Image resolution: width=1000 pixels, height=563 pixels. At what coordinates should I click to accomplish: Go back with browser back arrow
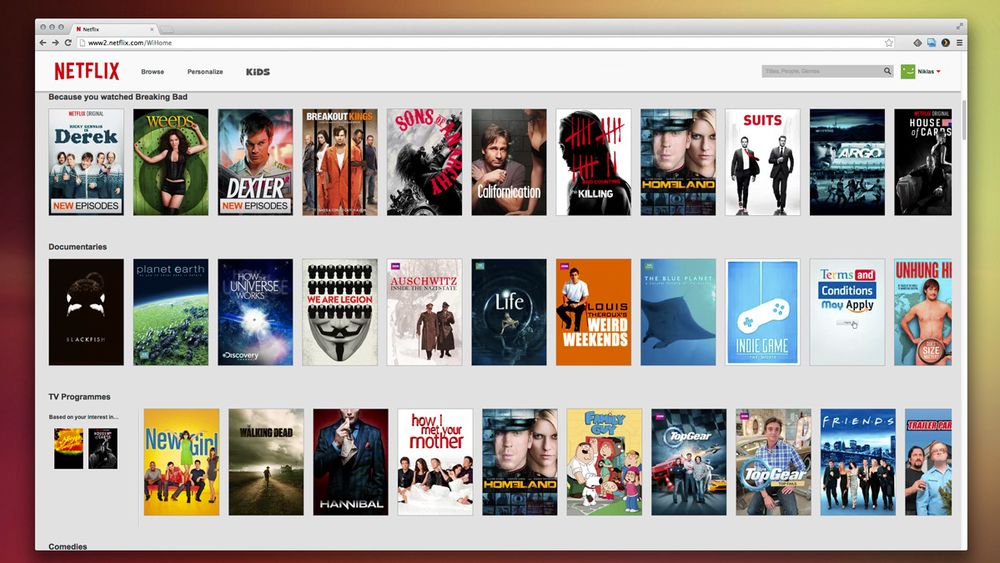point(43,43)
